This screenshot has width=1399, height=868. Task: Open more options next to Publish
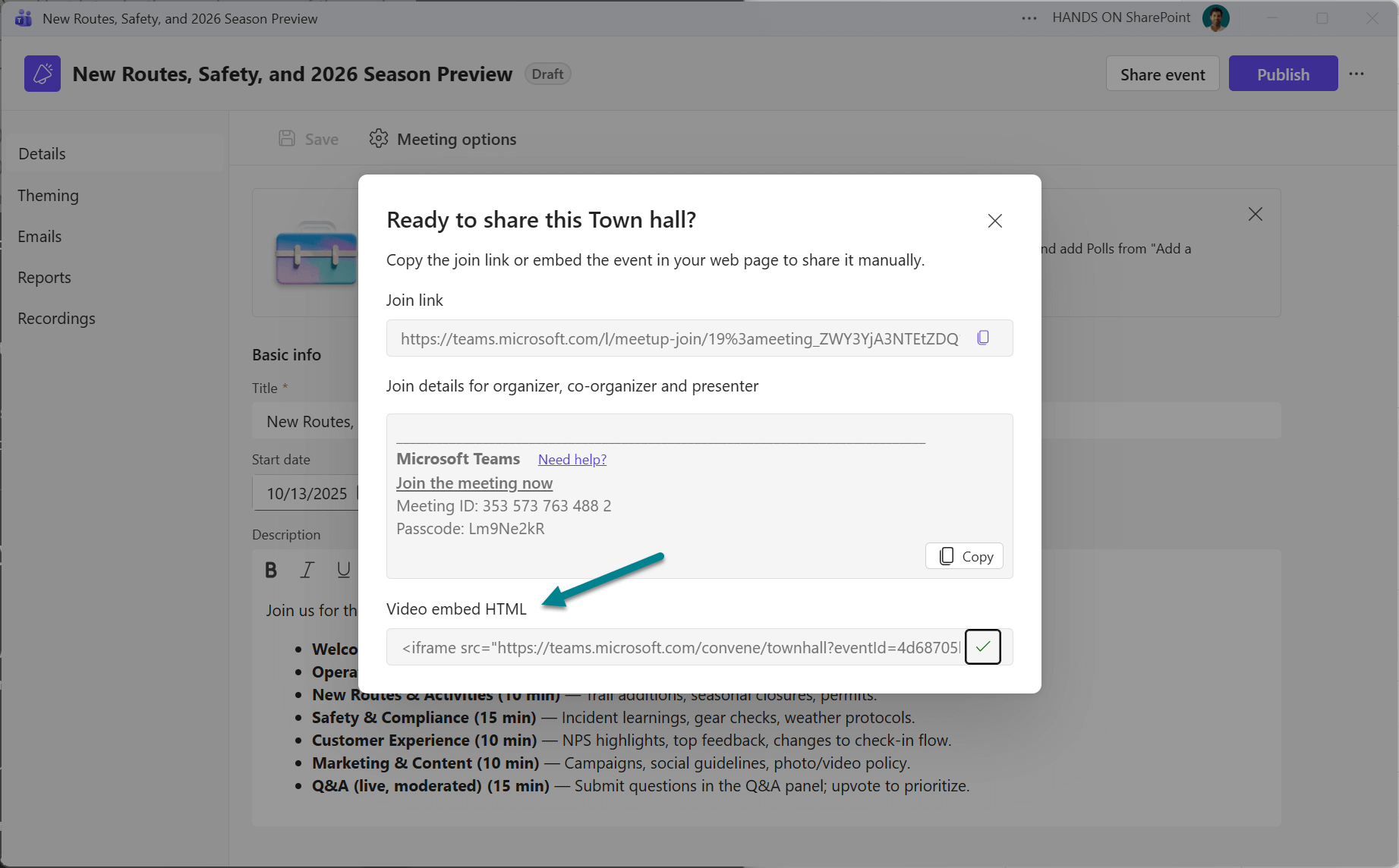click(1356, 74)
